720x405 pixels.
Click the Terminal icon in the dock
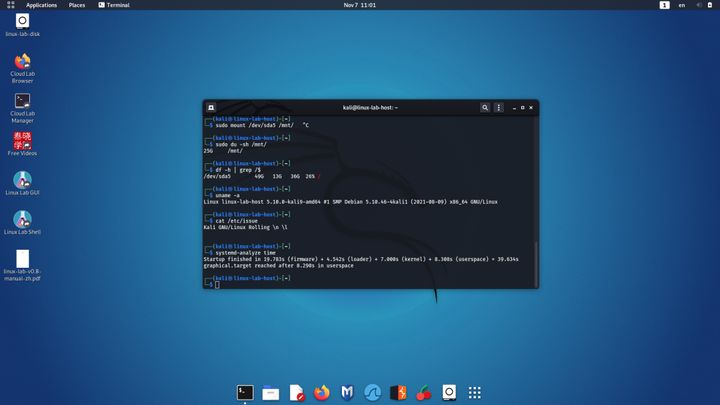point(245,393)
